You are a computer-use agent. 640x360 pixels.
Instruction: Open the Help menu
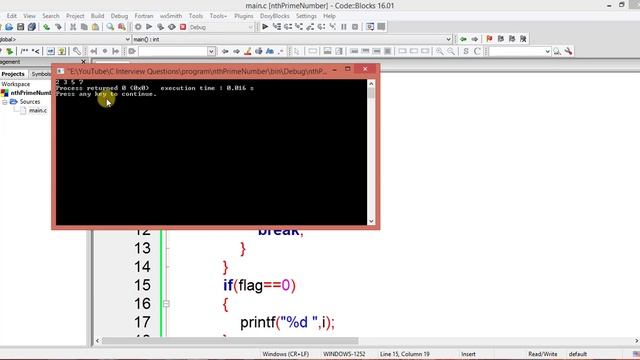point(329,16)
